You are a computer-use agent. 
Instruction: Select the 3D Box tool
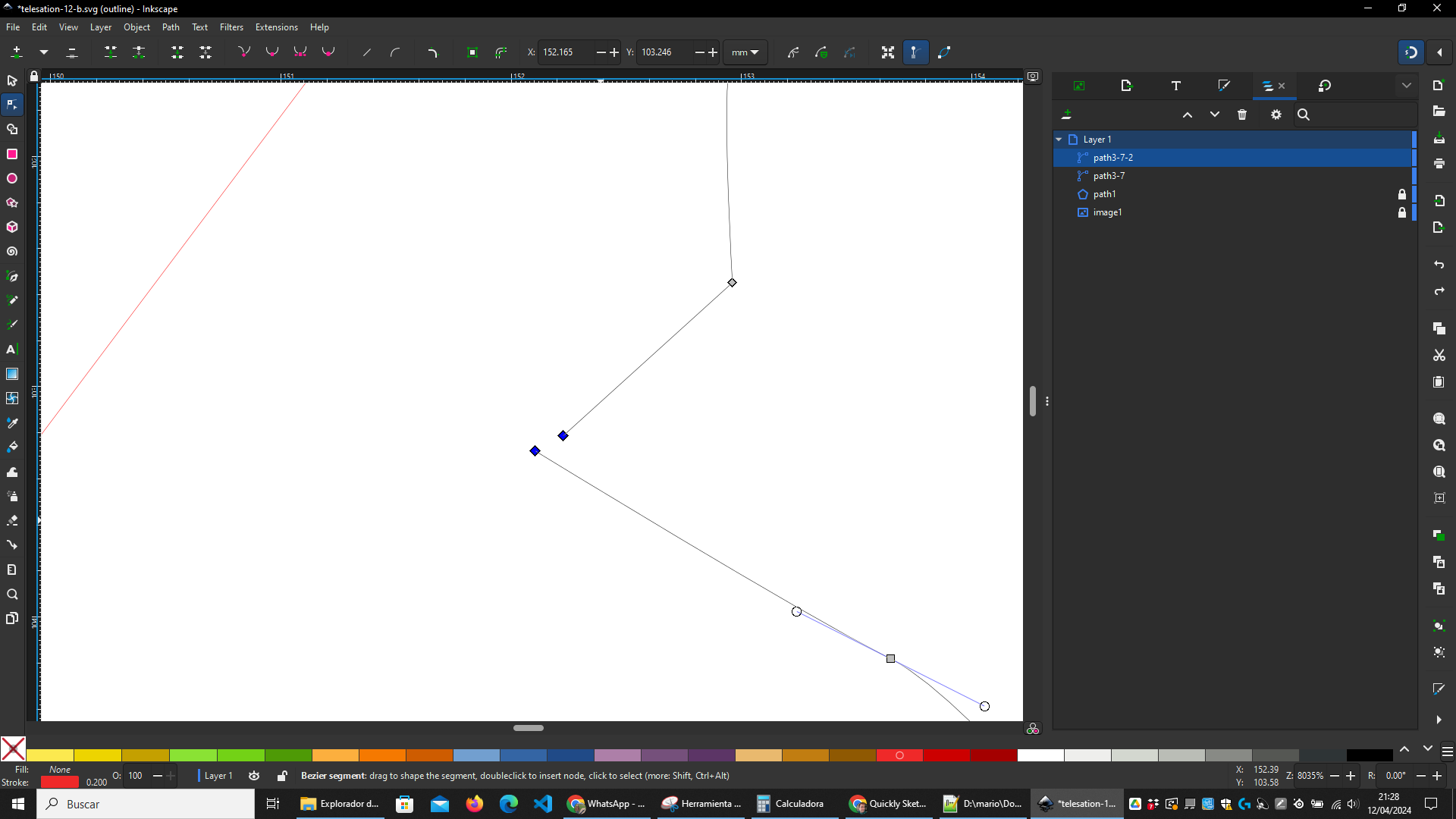12,227
